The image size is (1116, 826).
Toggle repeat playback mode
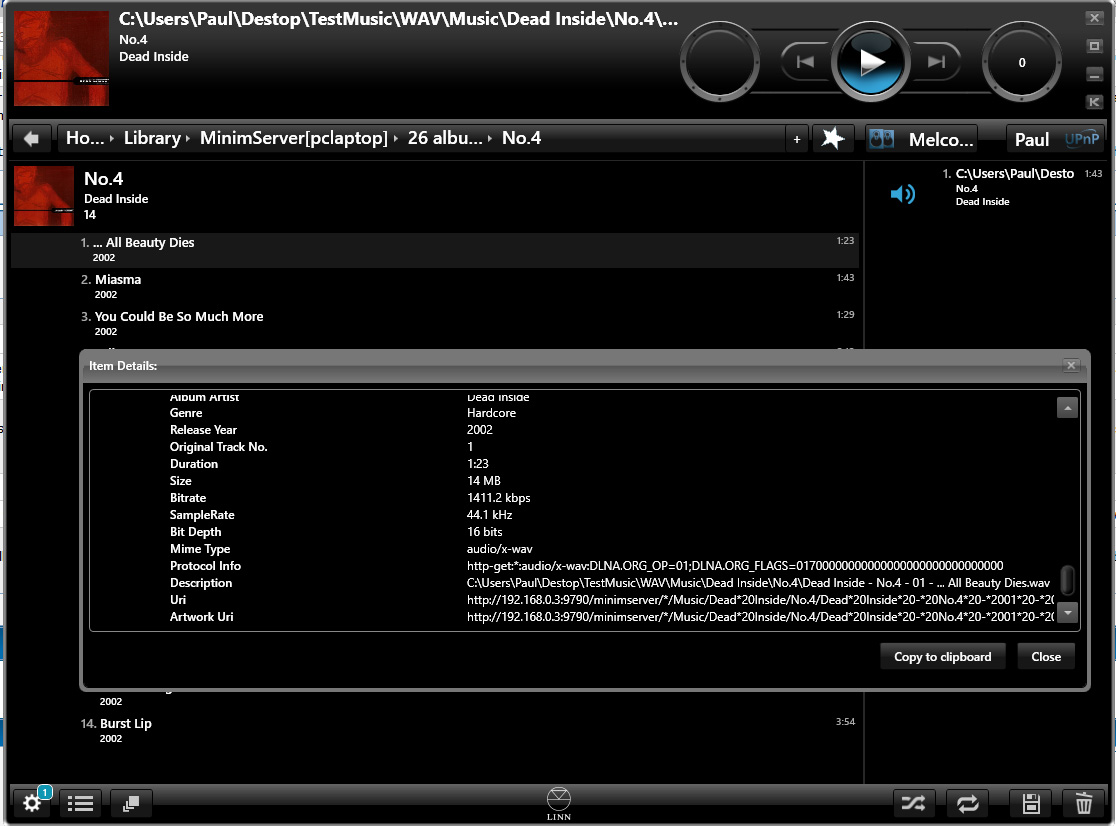[x=967, y=803]
